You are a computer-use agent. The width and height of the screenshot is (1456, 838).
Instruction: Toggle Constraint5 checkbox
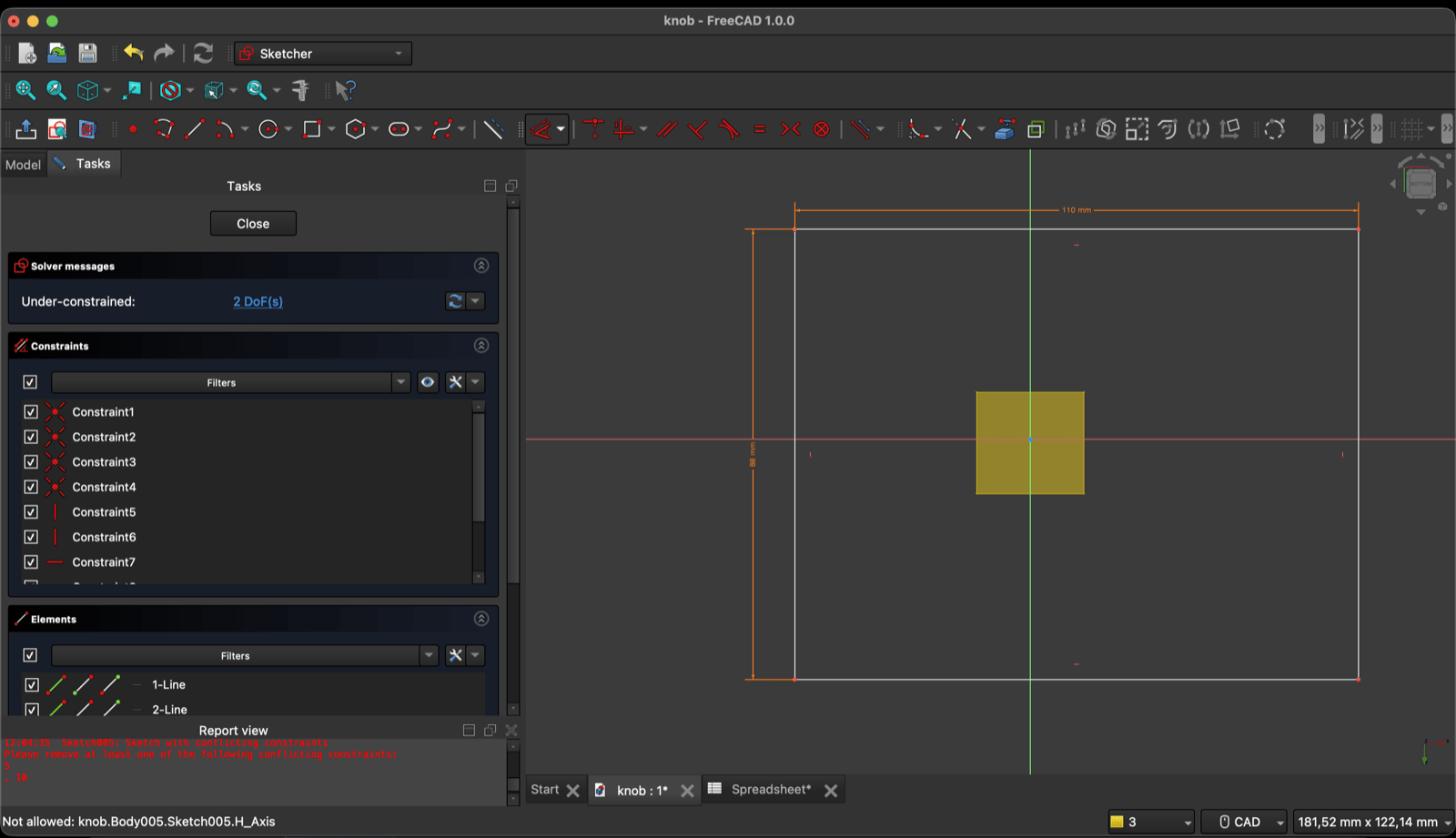tap(31, 512)
